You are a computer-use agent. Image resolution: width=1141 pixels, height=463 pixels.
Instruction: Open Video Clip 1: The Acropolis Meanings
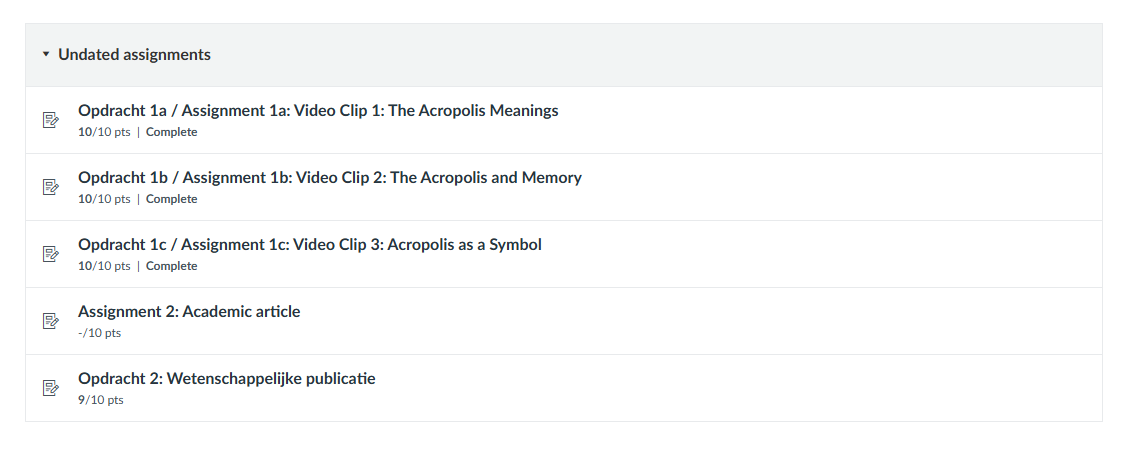(318, 111)
